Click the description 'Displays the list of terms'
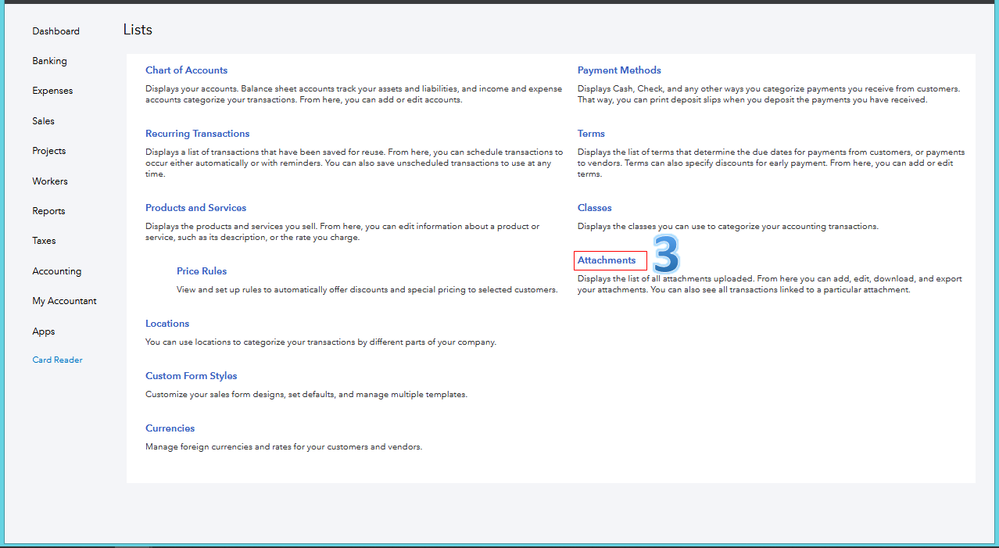 [771, 163]
